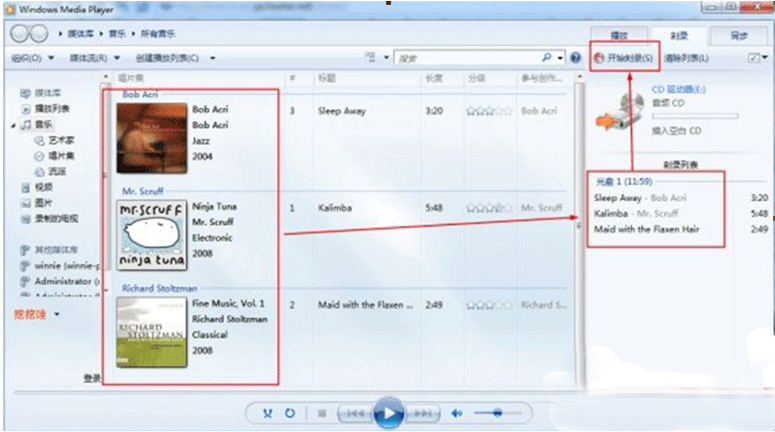775x432 pixels.
Task: Select Maid with the Flaxen Hair in burn list
Action: click(646, 229)
